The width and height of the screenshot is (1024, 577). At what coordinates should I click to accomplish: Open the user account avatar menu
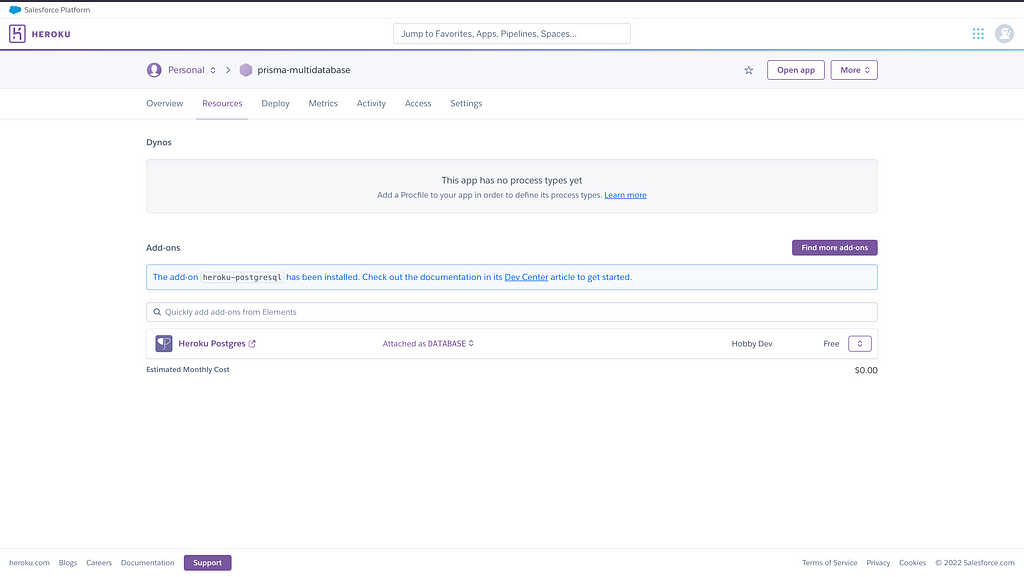1004,34
